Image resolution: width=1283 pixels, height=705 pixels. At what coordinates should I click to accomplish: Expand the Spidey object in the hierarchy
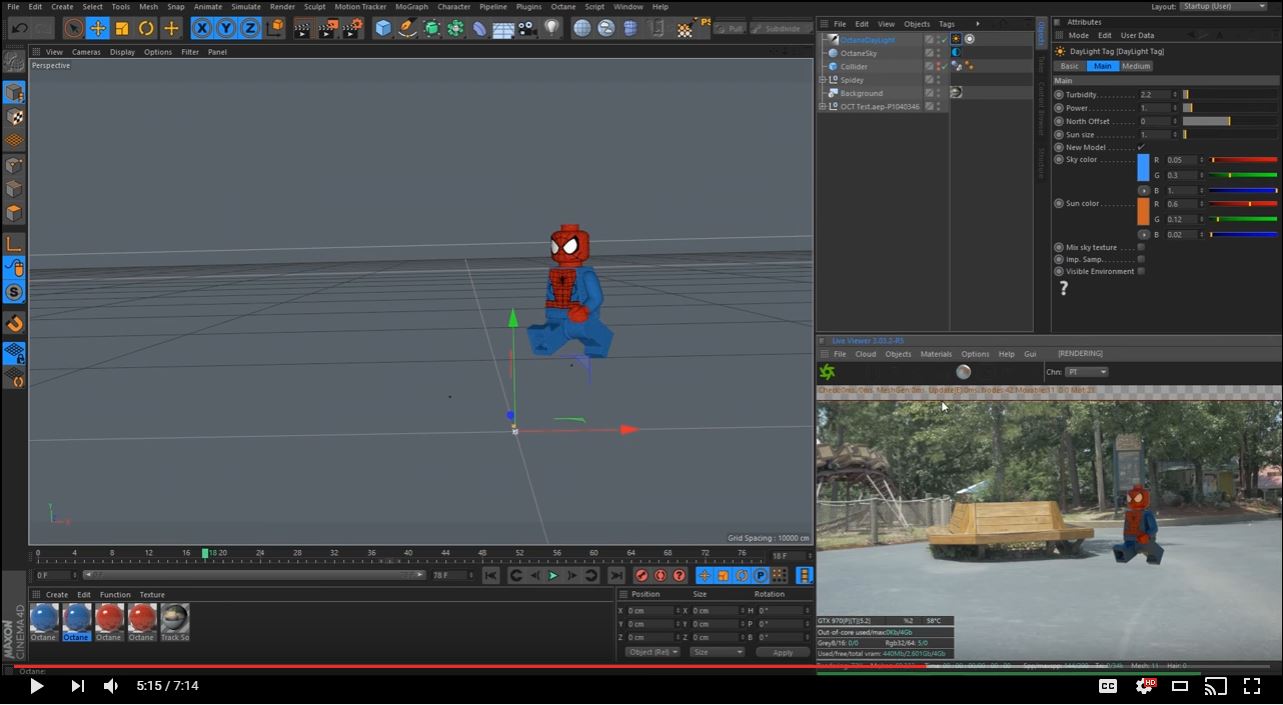[x=823, y=80]
